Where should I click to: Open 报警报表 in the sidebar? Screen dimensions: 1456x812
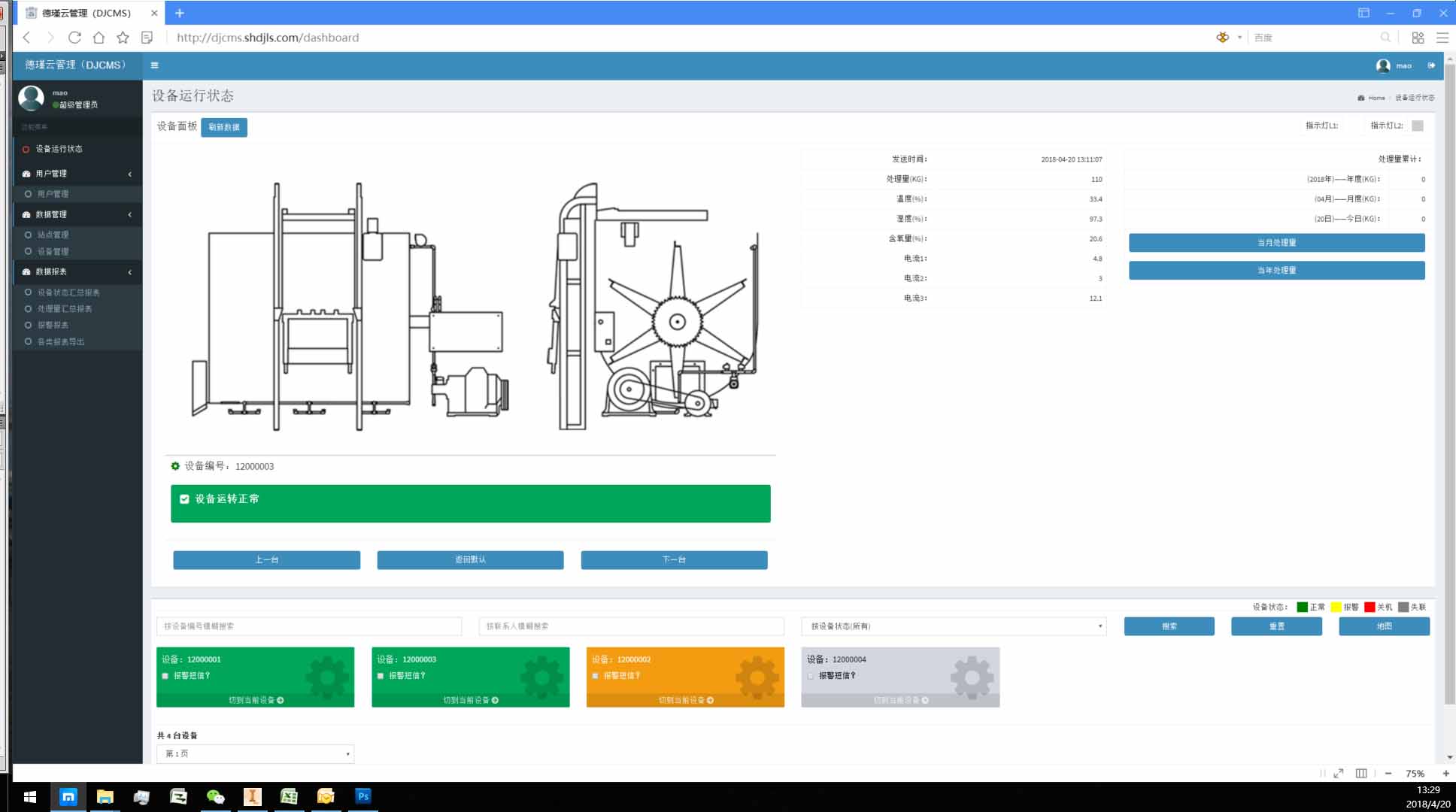coord(53,325)
